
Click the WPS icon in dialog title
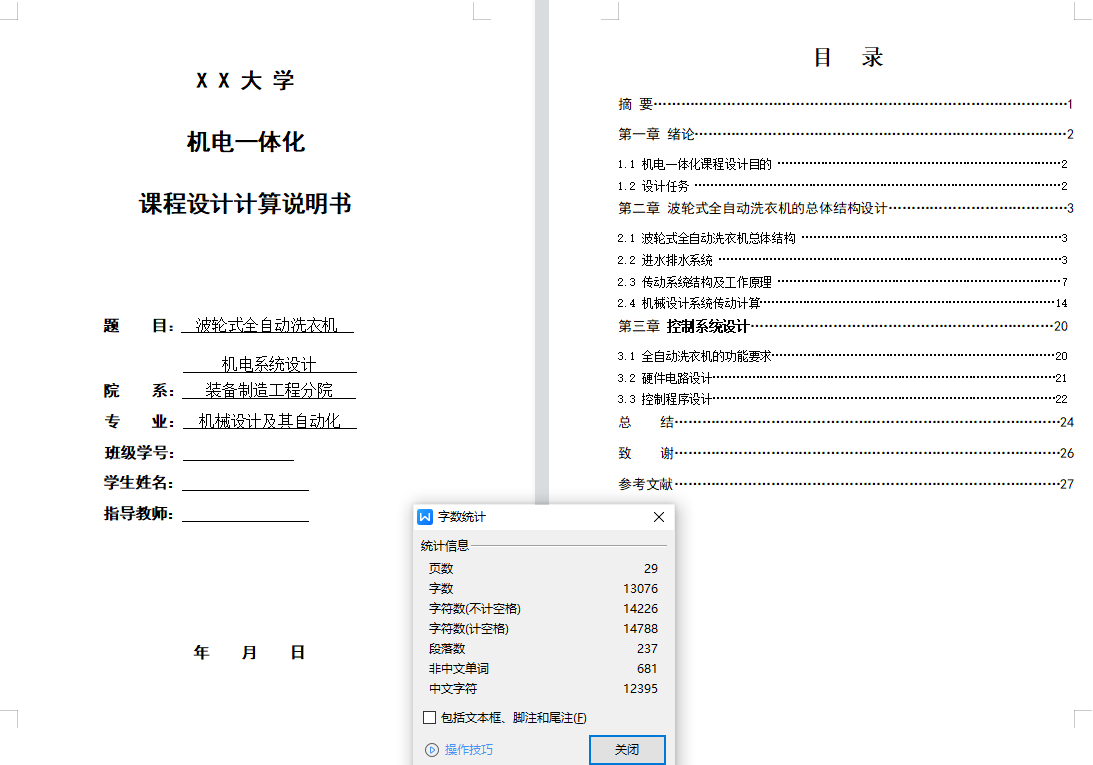click(x=425, y=517)
